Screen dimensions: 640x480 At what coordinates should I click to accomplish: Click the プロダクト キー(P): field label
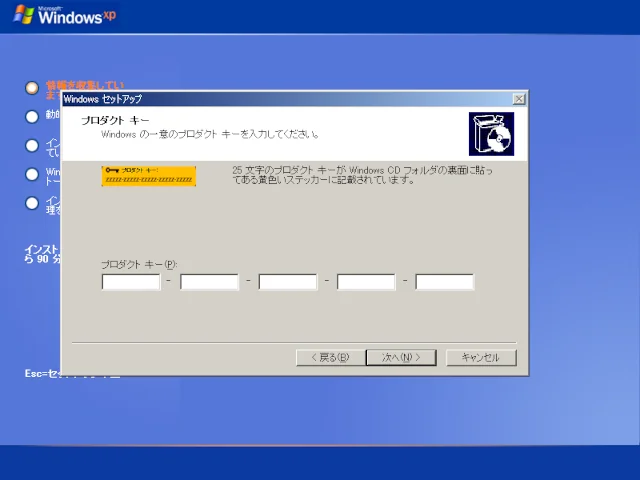pos(139,264)
